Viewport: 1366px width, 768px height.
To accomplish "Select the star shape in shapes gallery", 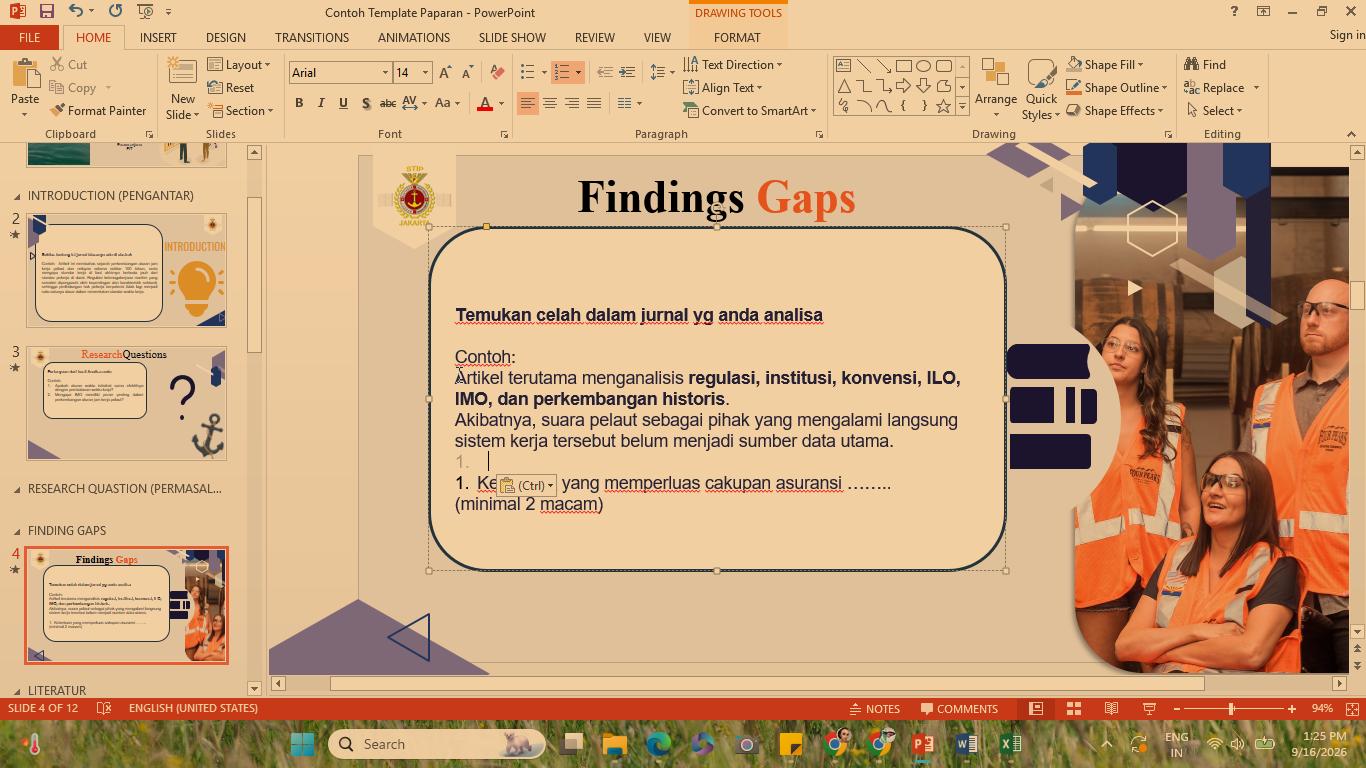I will 943,106.
